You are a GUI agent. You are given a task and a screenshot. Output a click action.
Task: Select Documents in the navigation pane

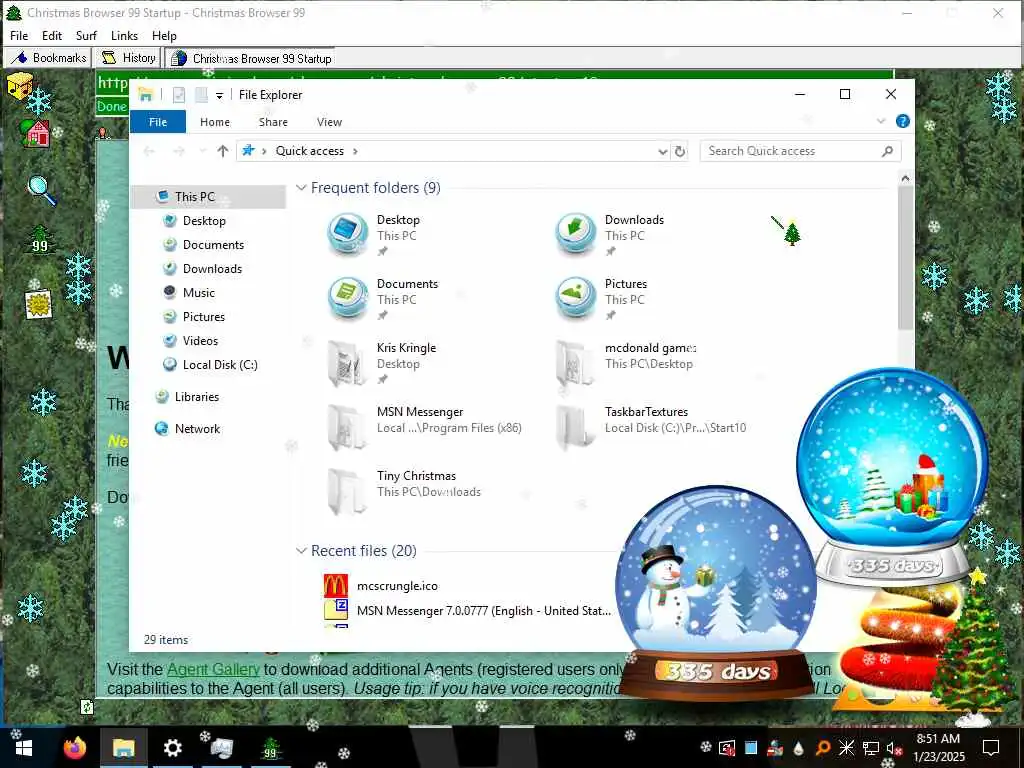[x=213, y=245]
